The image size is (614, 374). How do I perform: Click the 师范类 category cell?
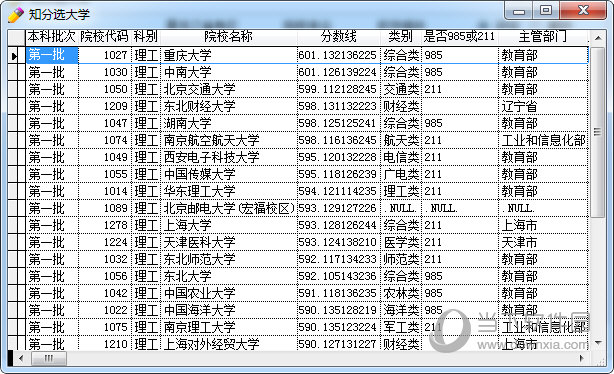[x=401, y=259]
